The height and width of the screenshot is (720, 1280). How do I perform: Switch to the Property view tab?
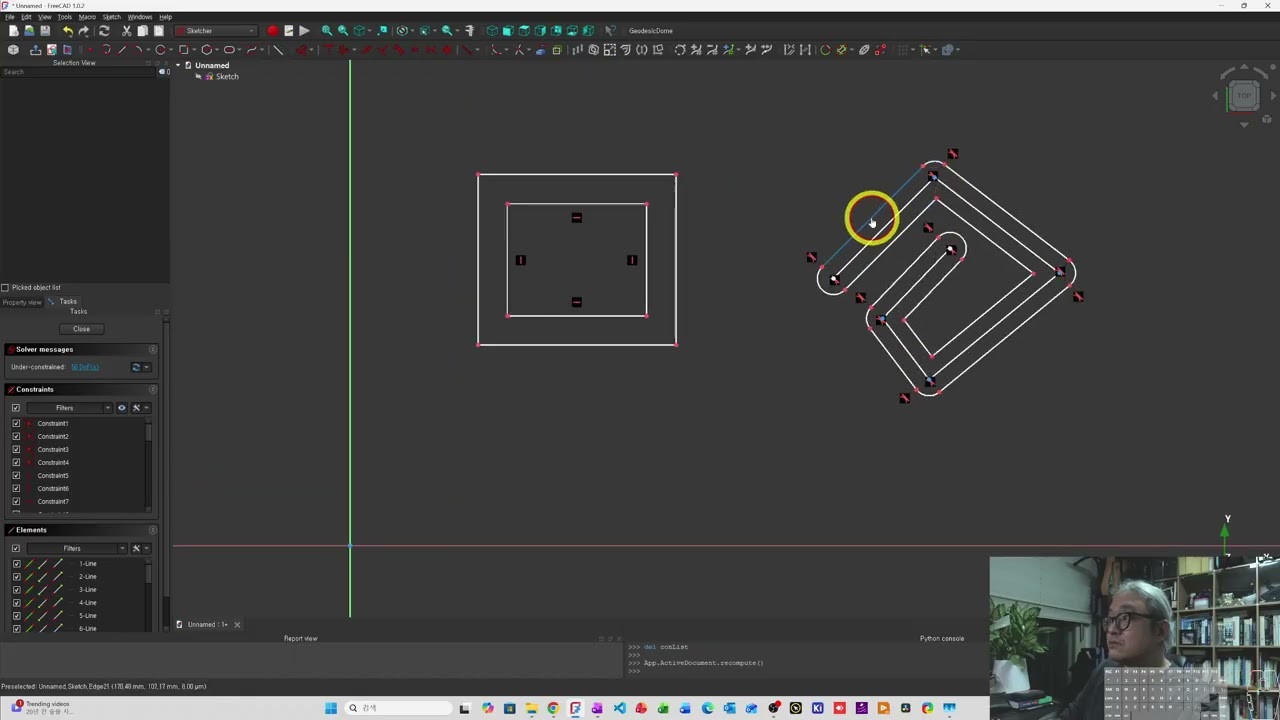coord(22,302)
